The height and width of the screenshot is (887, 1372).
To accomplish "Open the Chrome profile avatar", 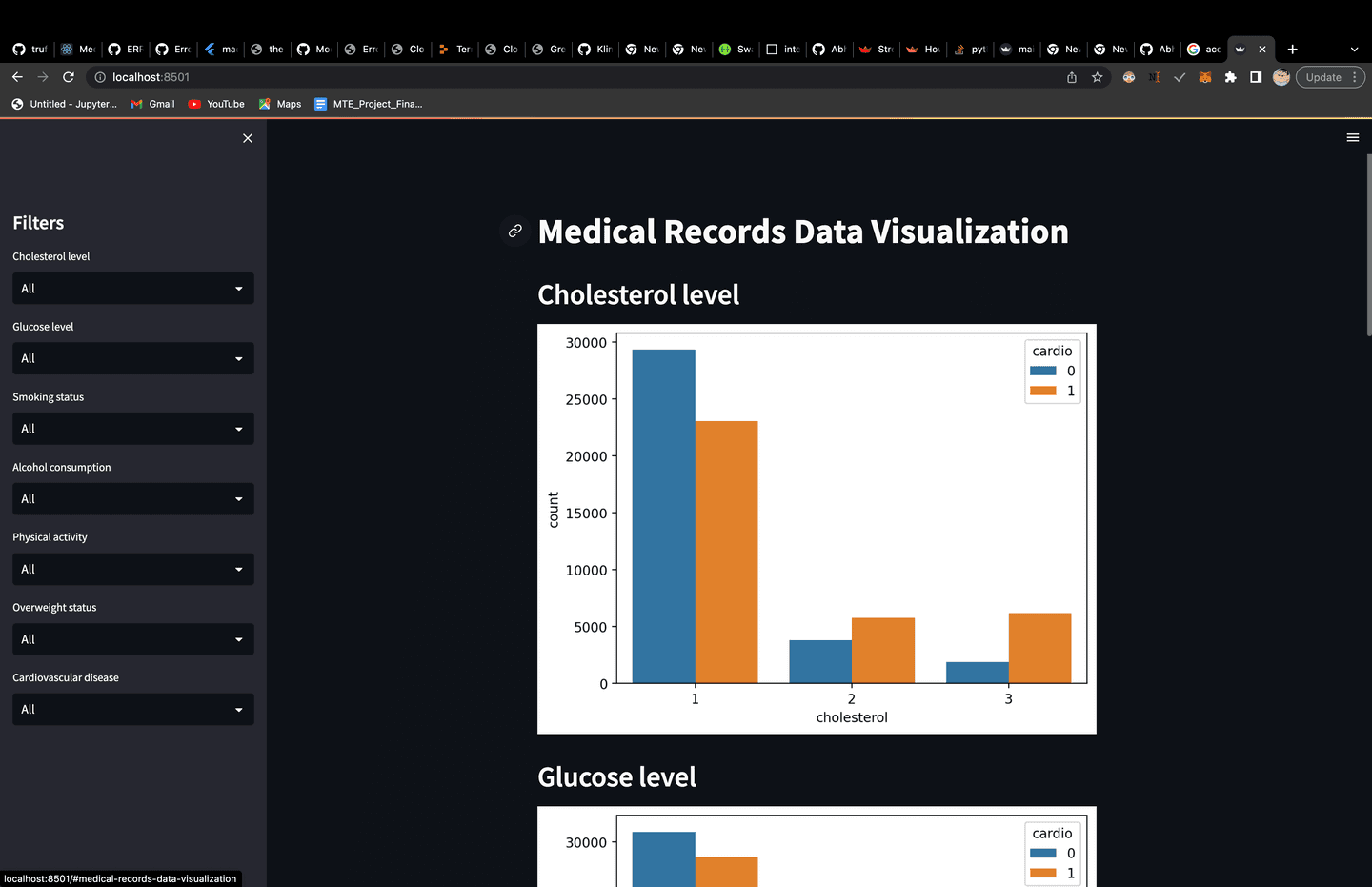I will tap(1281, 77).
